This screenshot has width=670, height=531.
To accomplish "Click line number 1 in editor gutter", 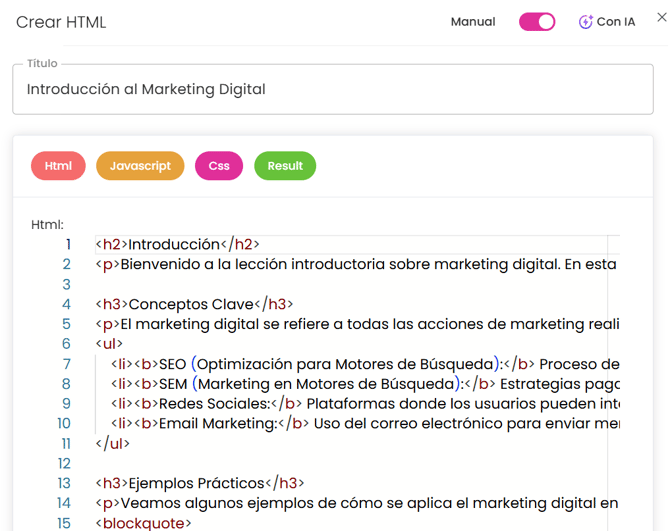I will pos(67,244).
